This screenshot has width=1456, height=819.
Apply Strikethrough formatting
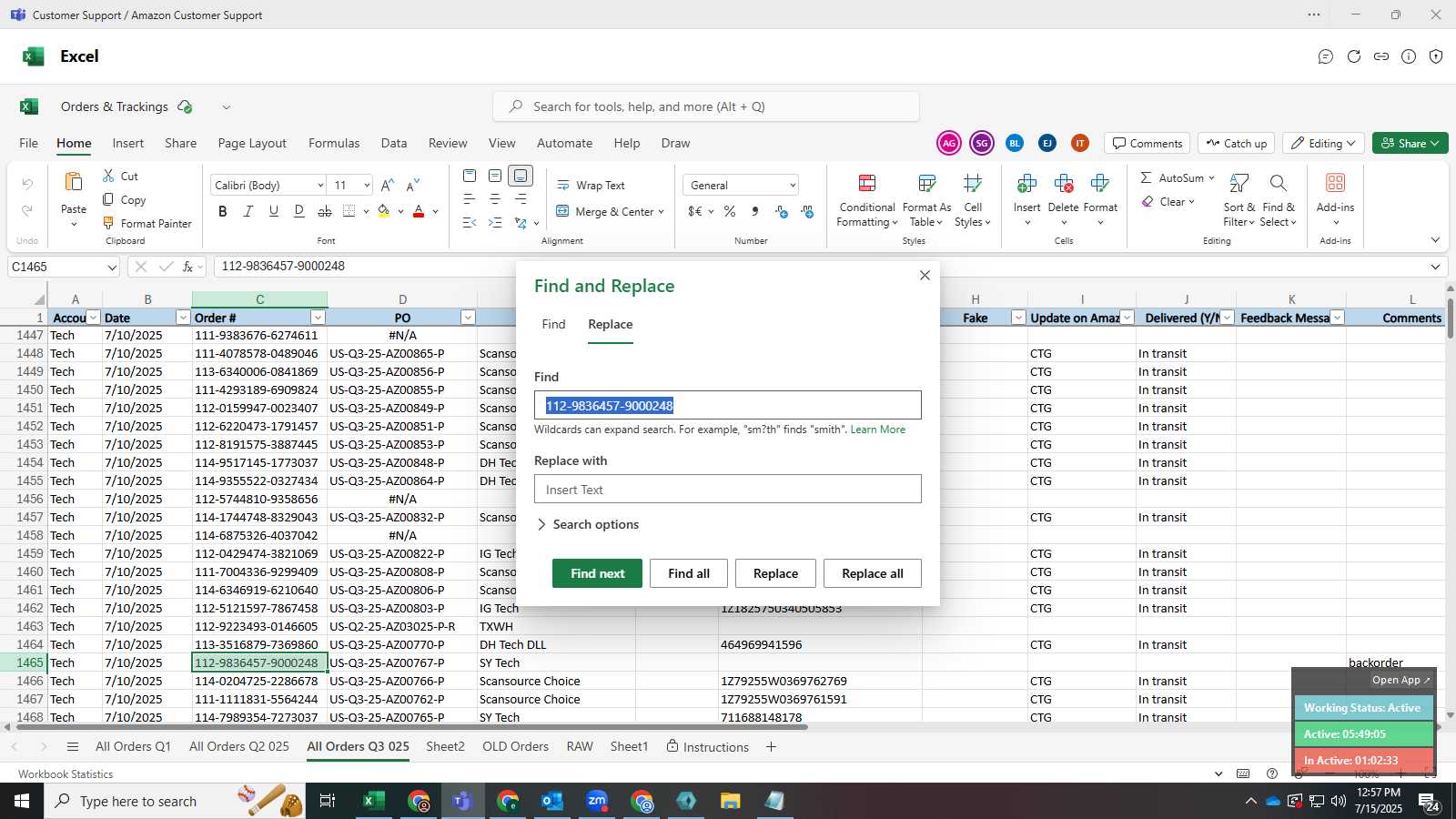pyautogui.click(x=324, y=211)
